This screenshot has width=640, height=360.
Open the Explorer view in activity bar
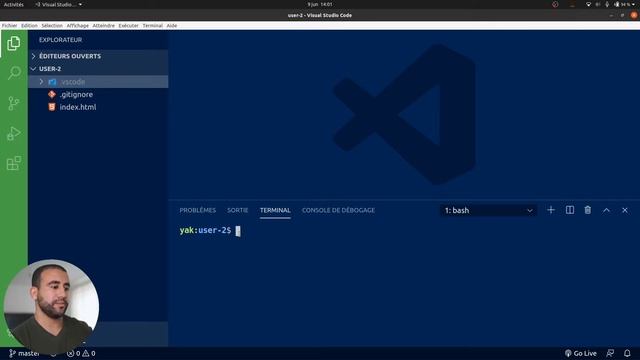click(13, 43)
